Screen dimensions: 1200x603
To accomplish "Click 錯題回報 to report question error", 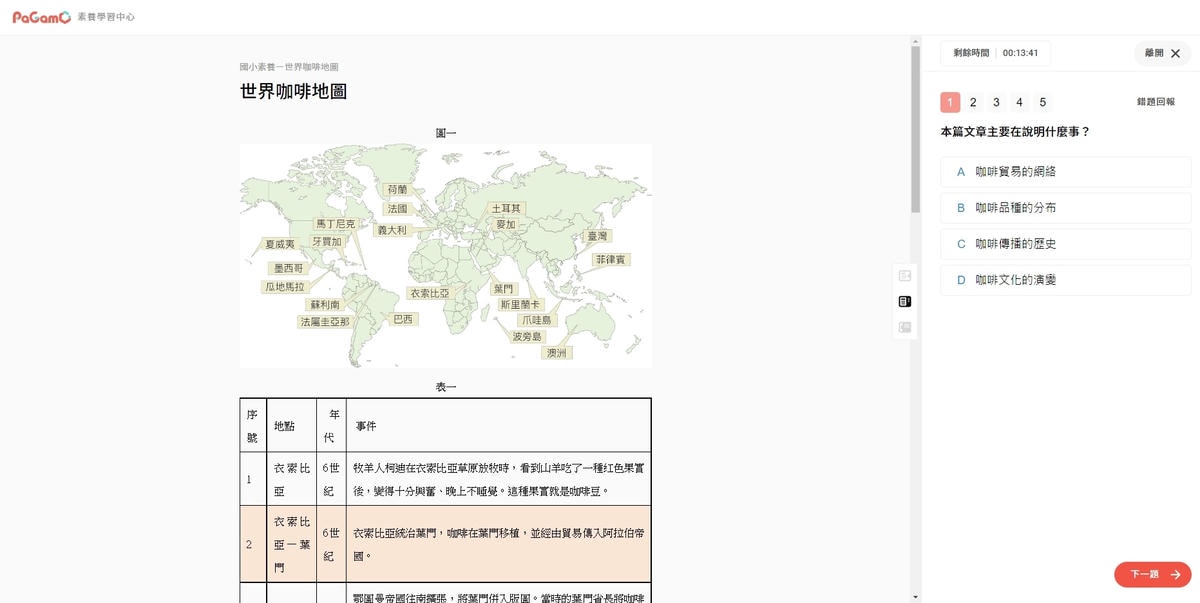I will click(x=1155, y=102).
